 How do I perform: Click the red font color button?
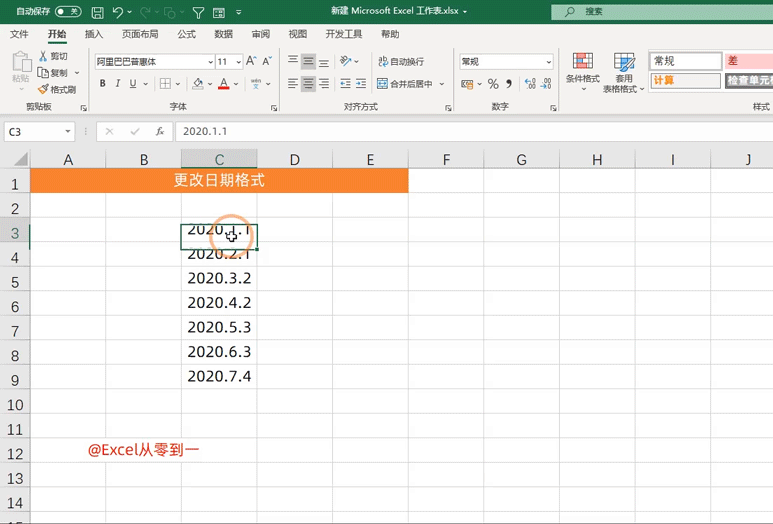click(x=224, y=83)
